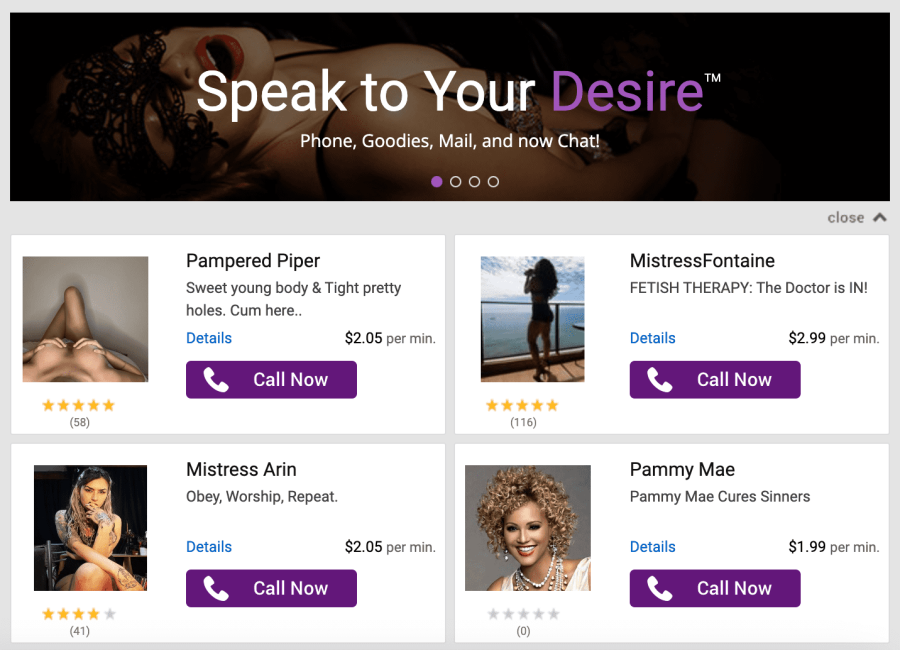Image resolution: width=900 pixels, height=650 pixels.
Task: Click Pampered Piper's five-star rating
Action: point(79,405)
